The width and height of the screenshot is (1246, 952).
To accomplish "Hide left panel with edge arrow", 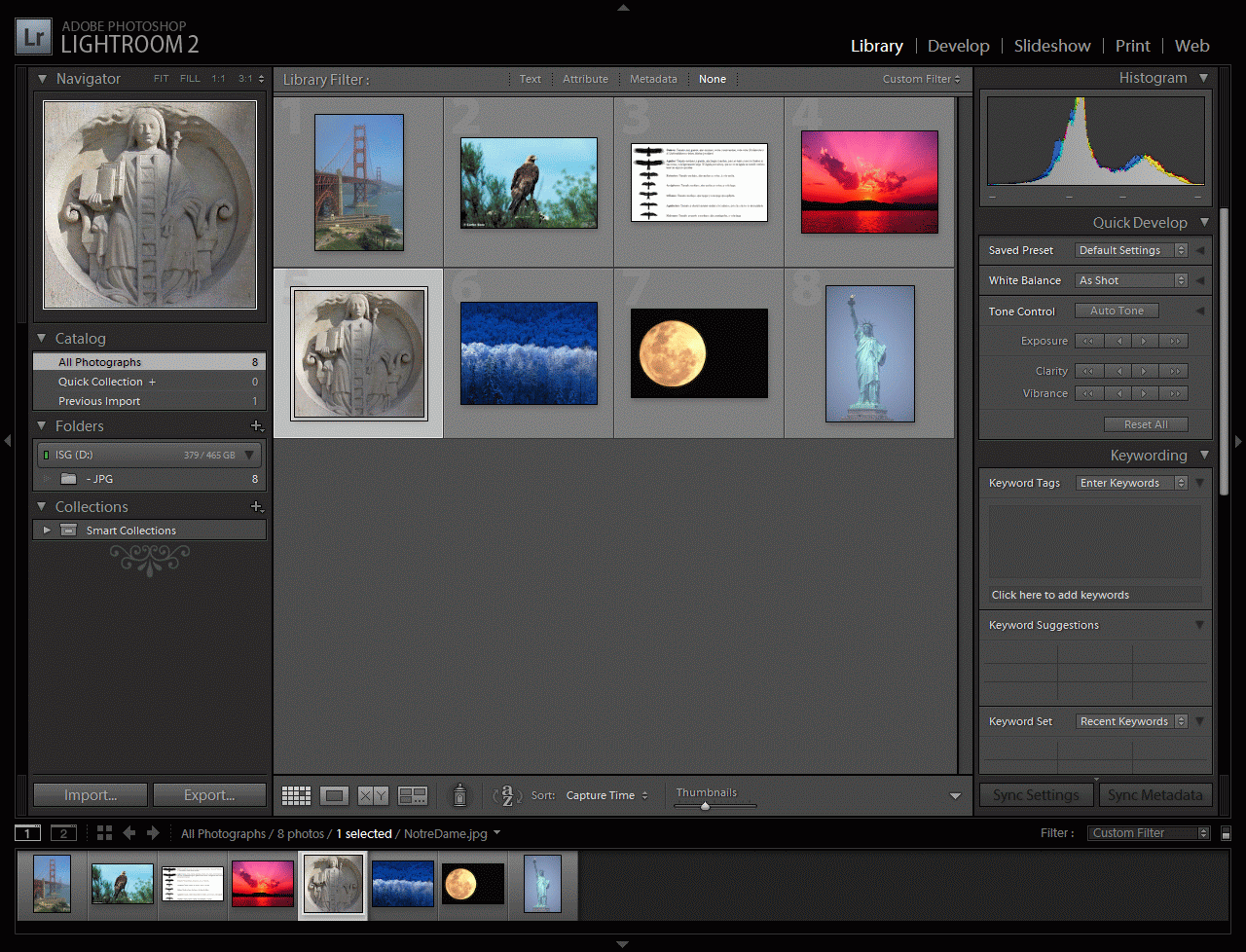I will click(7, 441).
